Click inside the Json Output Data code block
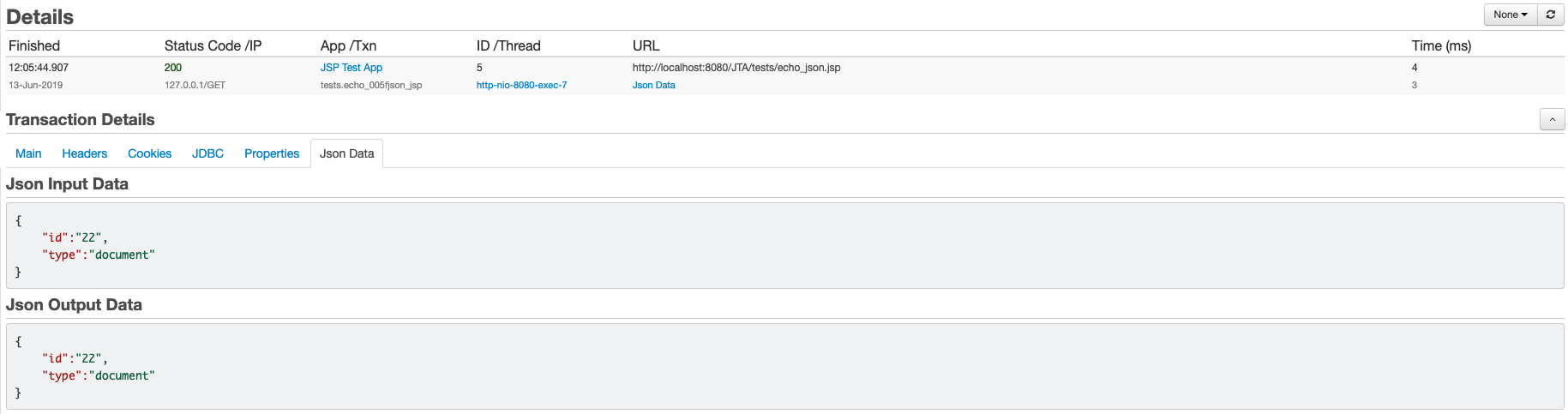Screen dimensions: 1568x414 click(784, 367)
